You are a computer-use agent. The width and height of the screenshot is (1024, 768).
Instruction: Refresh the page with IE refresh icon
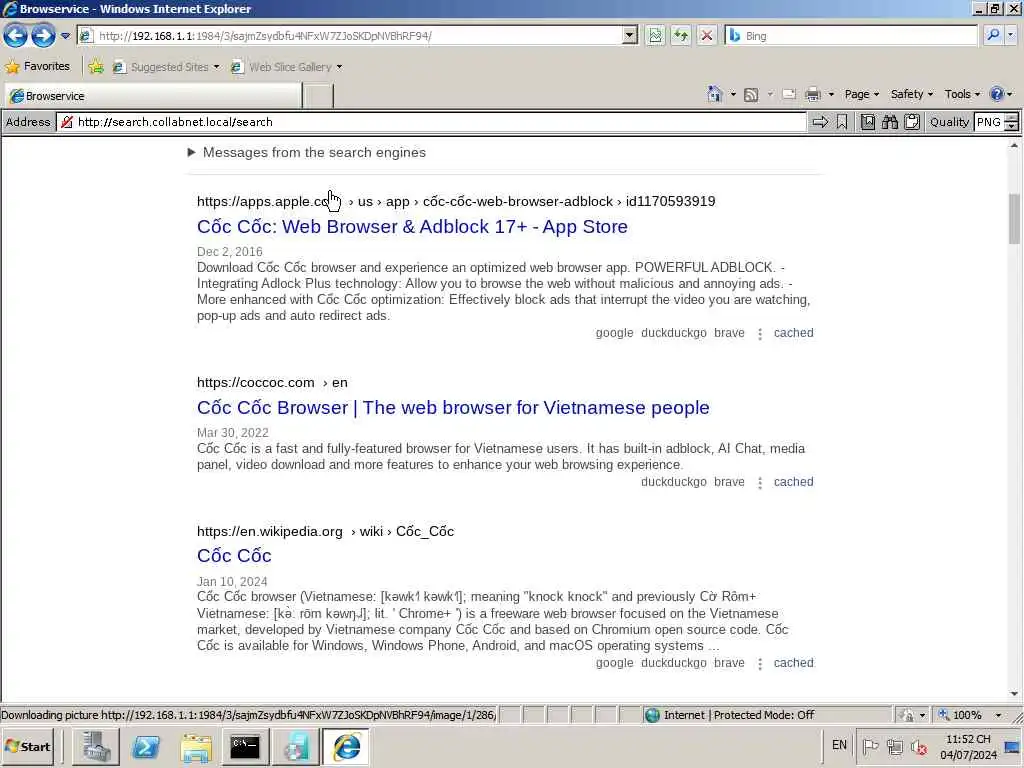pos(681,35)
